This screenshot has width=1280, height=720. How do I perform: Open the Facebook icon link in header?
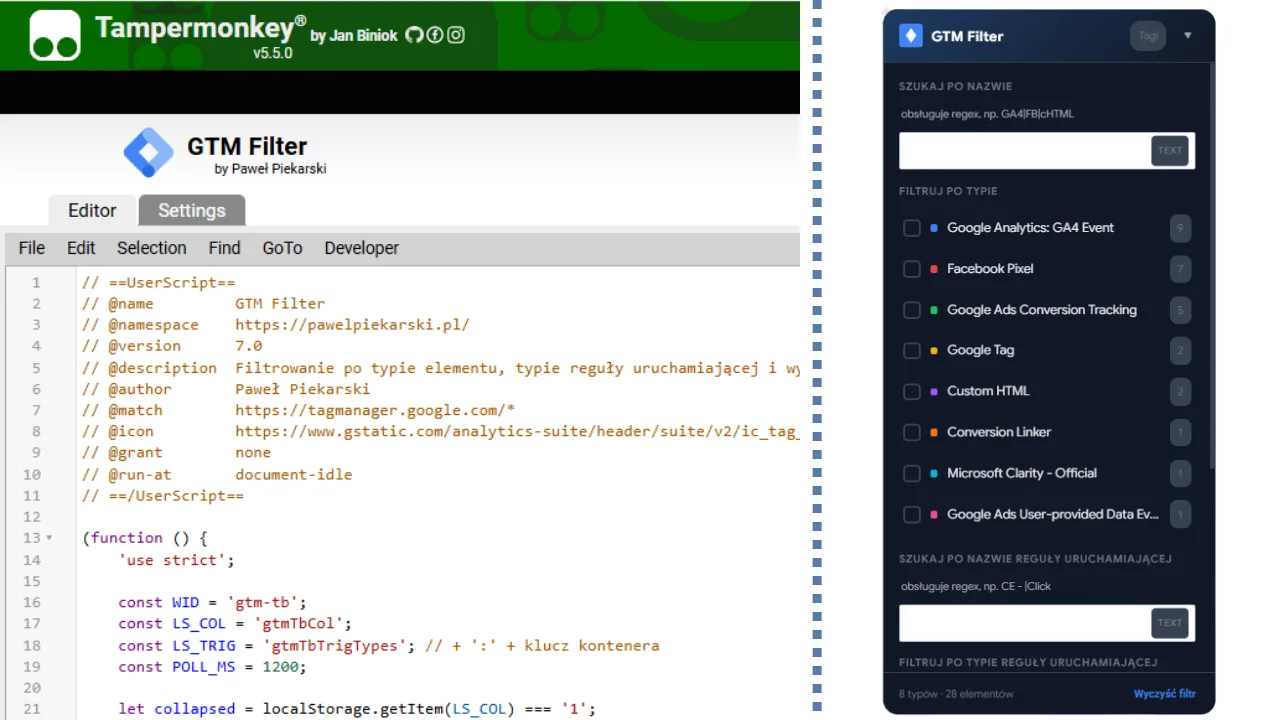(435, 35)
